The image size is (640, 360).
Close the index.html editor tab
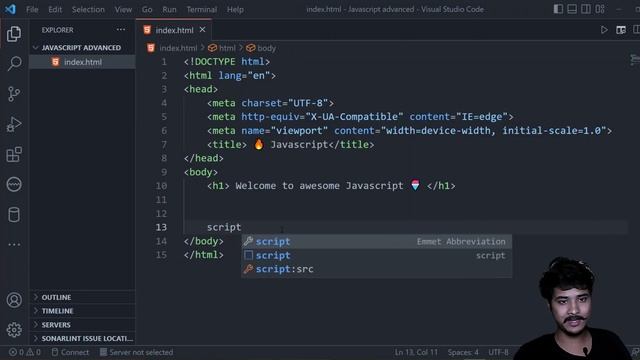click(202, 30)
